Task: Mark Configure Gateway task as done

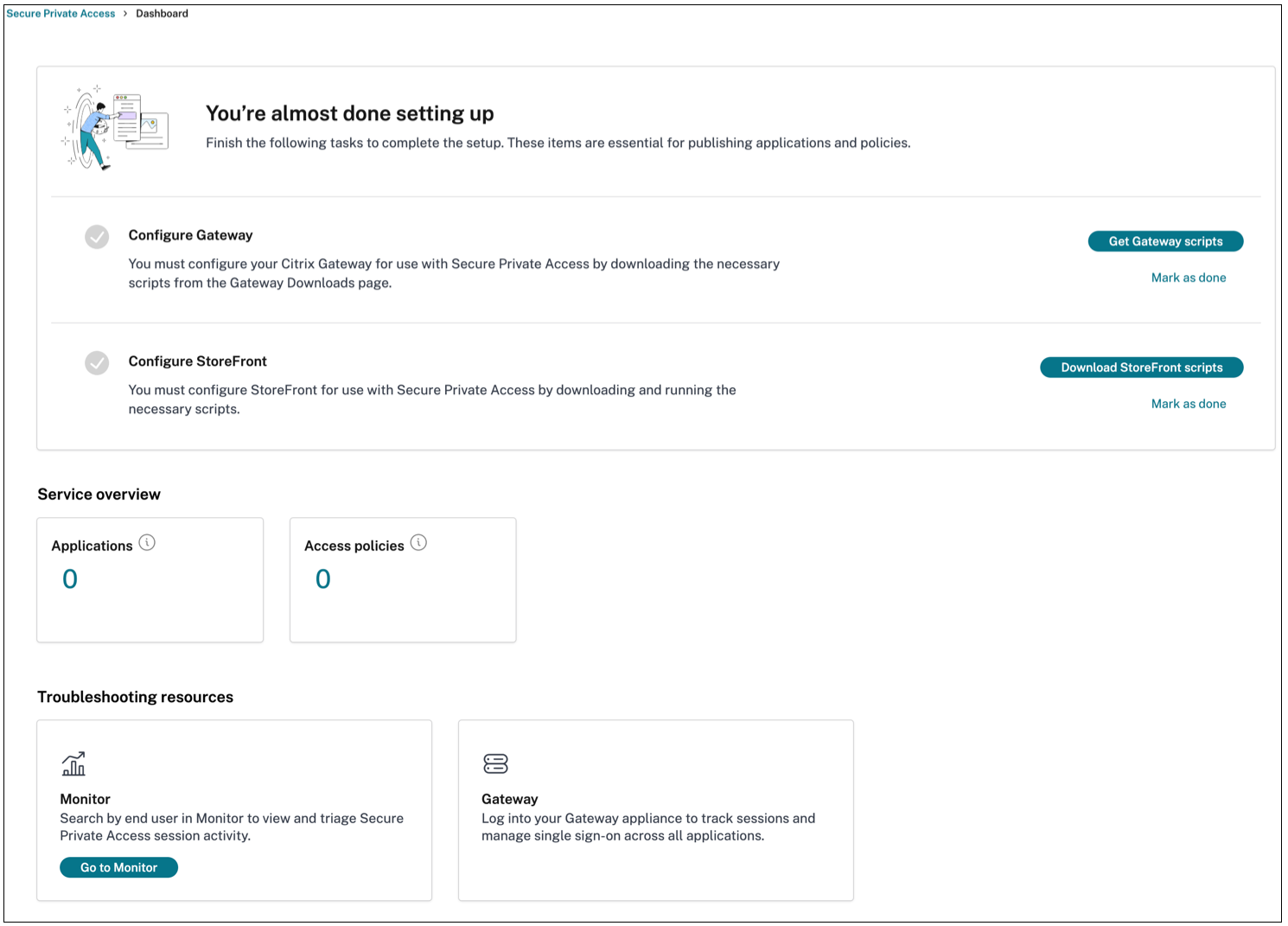Action: pyautogui.click(x=1188, y=278)
